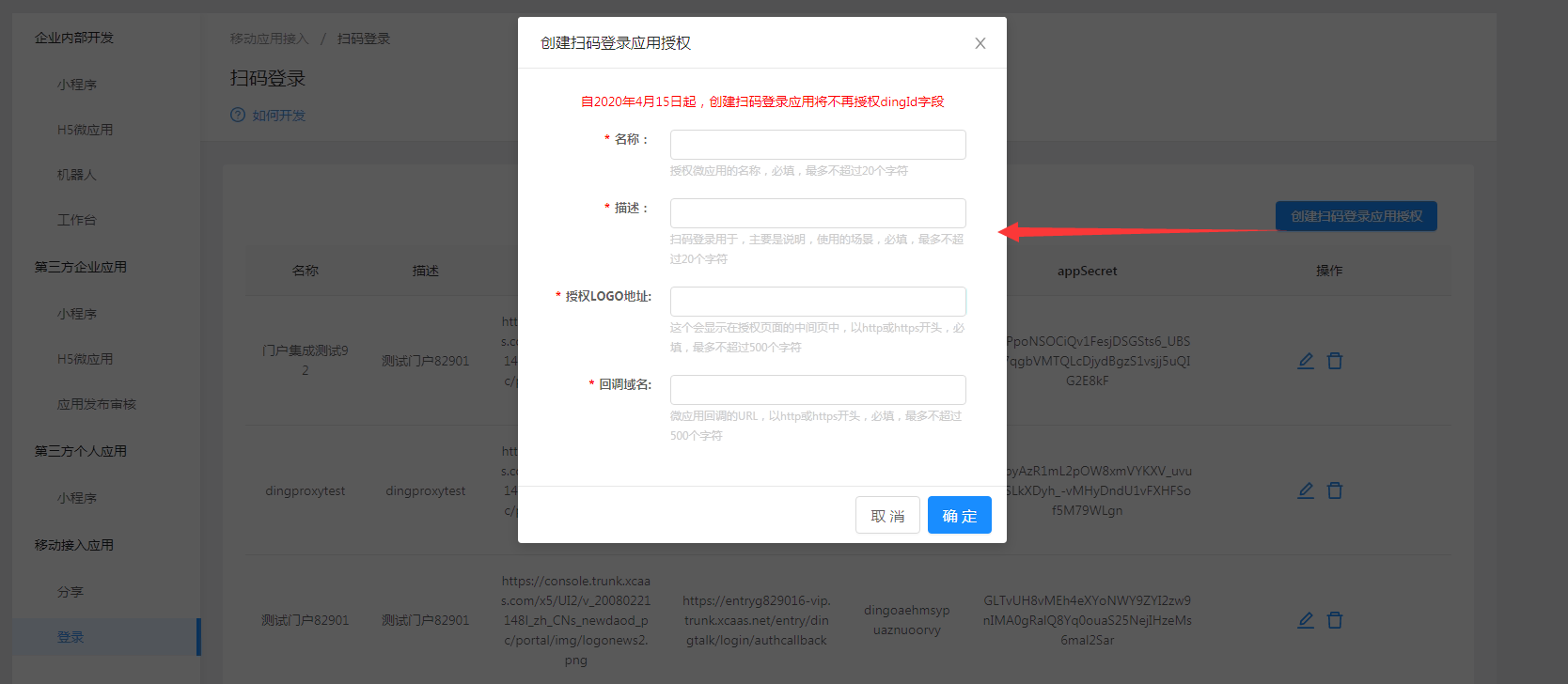The height and width of the screenshot is (684, 1568).
Task: Click the 名称 input field
Action: click(x=818, y=145)
